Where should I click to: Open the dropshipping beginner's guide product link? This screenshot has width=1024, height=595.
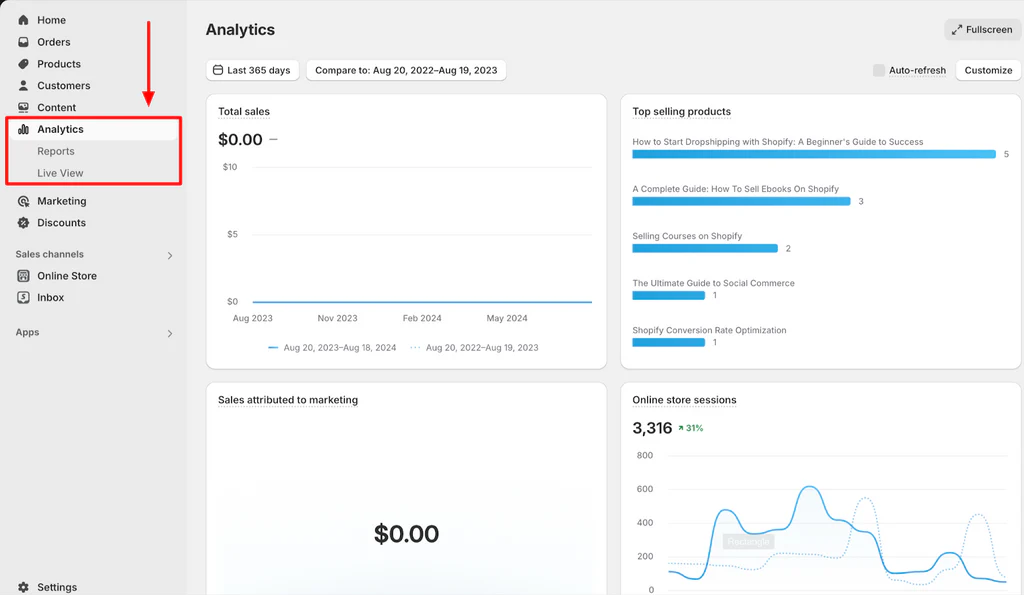pyautogui.click(x=777, y=140)
